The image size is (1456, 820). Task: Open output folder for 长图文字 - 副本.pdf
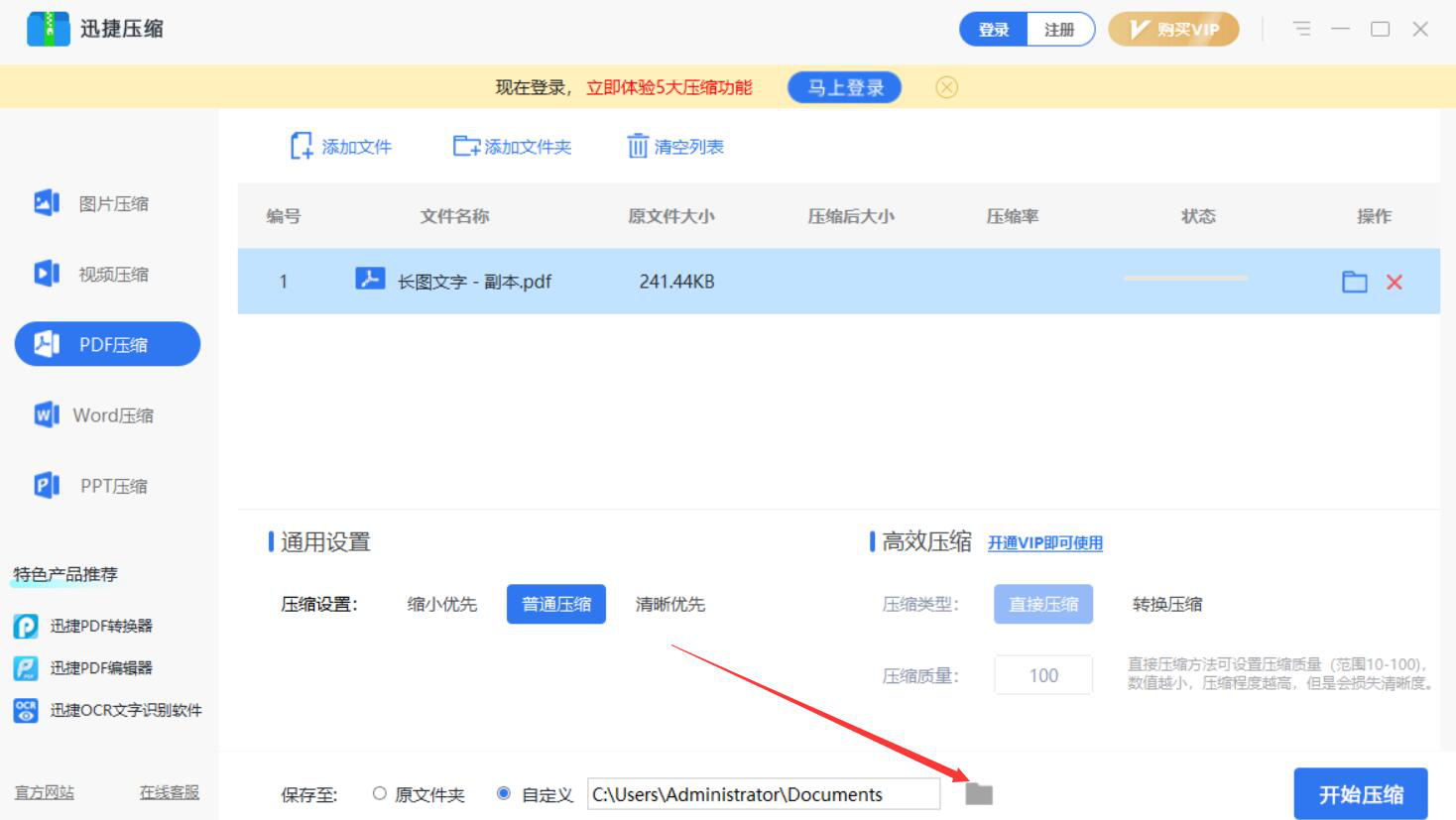tap(1354, 283)
